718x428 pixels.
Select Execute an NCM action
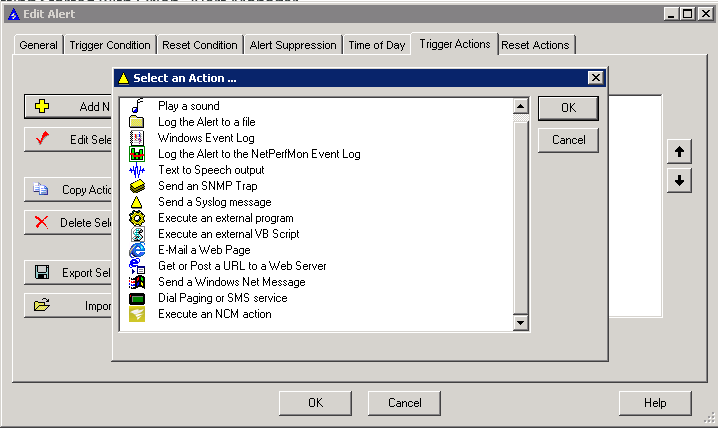215,314
